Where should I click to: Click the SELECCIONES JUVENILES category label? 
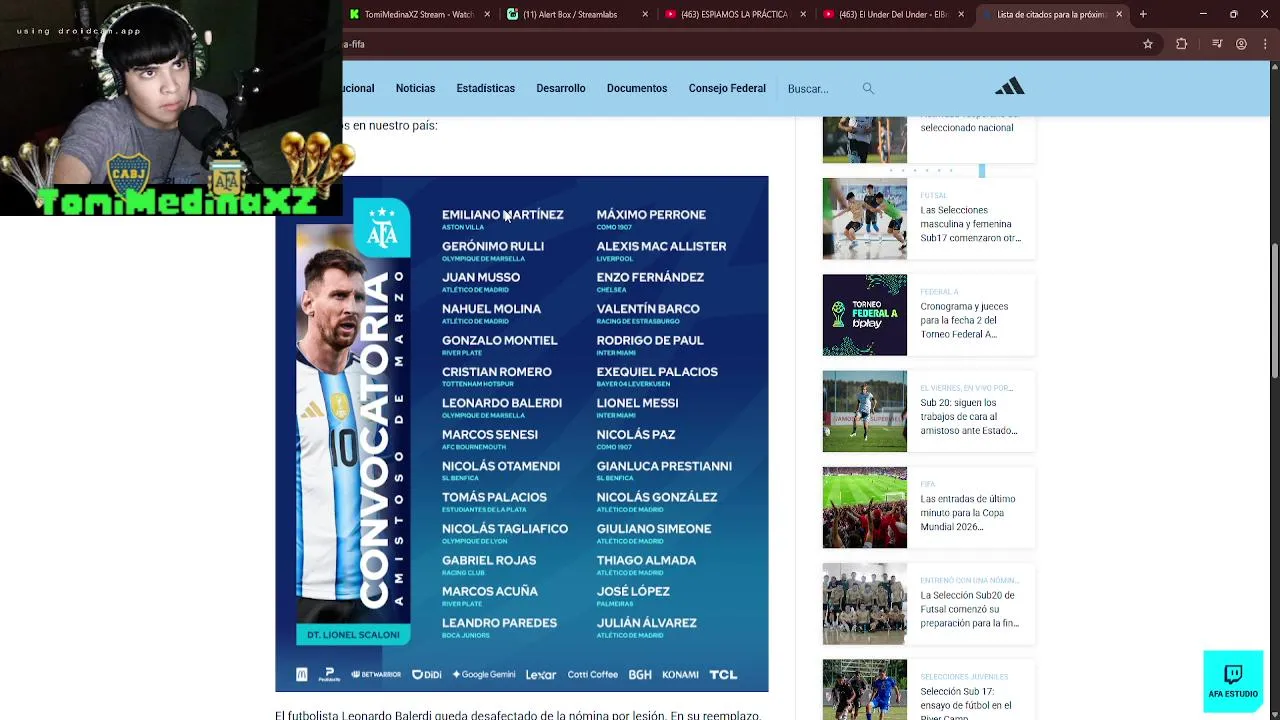[964, 677]
